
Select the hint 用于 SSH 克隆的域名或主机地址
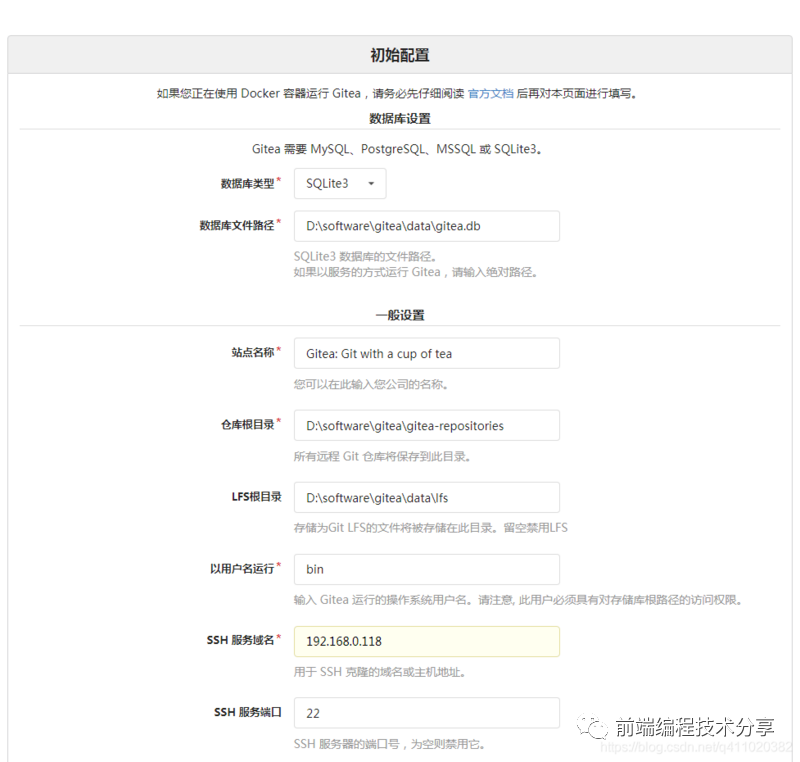point(379,672)
